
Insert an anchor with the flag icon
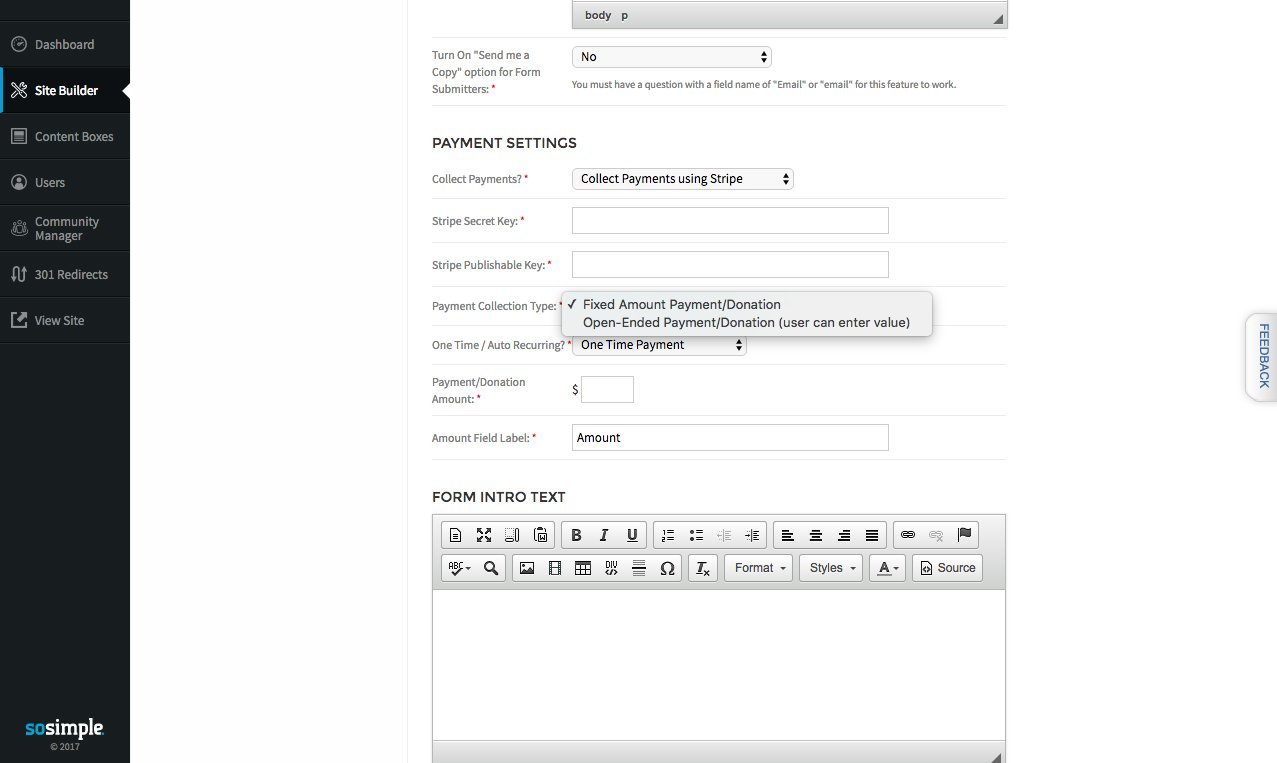[x=964, y=535]
